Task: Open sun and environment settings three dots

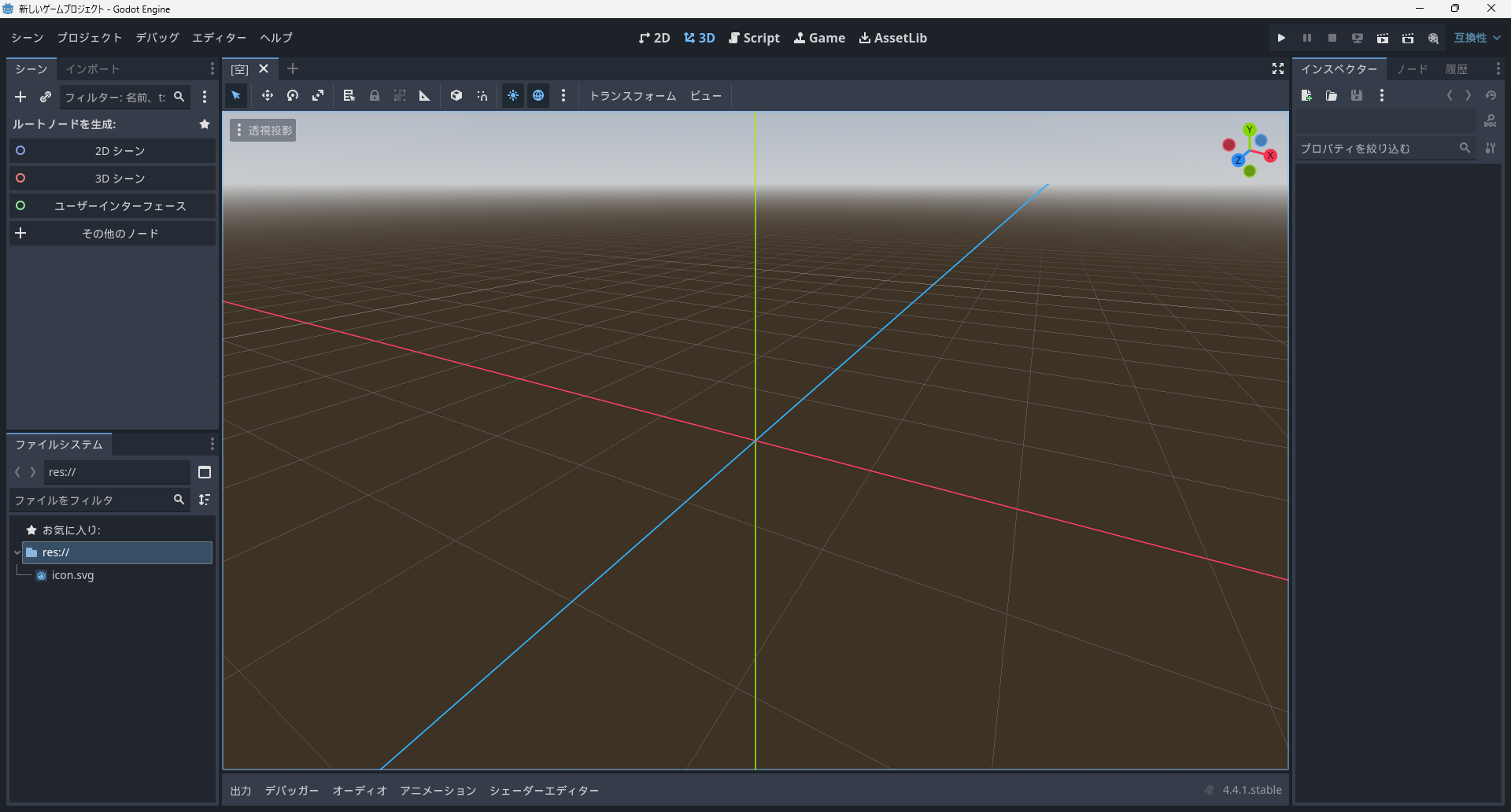Action: (x=563, y=96)
